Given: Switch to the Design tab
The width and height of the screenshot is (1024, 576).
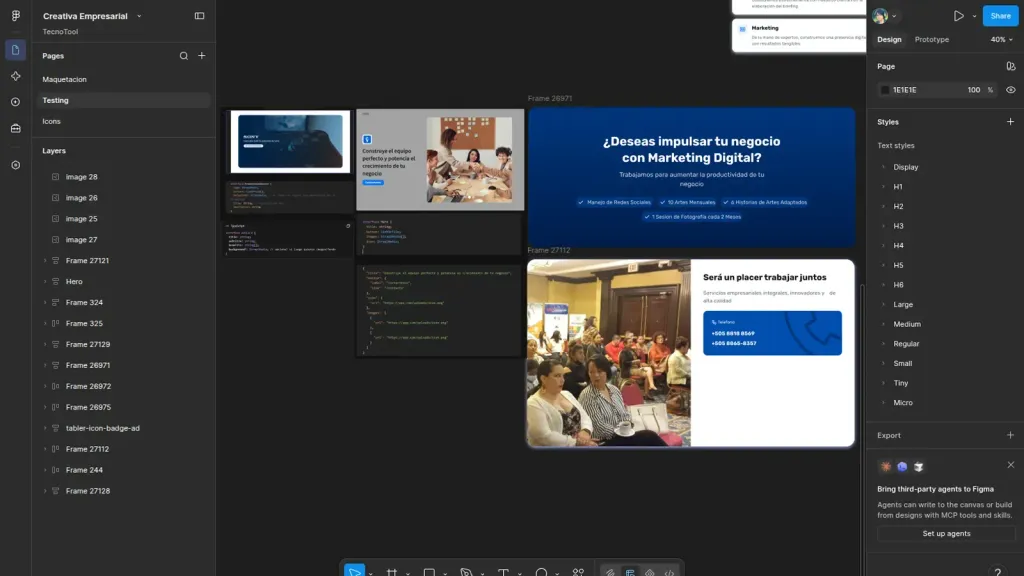Looking at the screenshot, I should pos(889,40).
